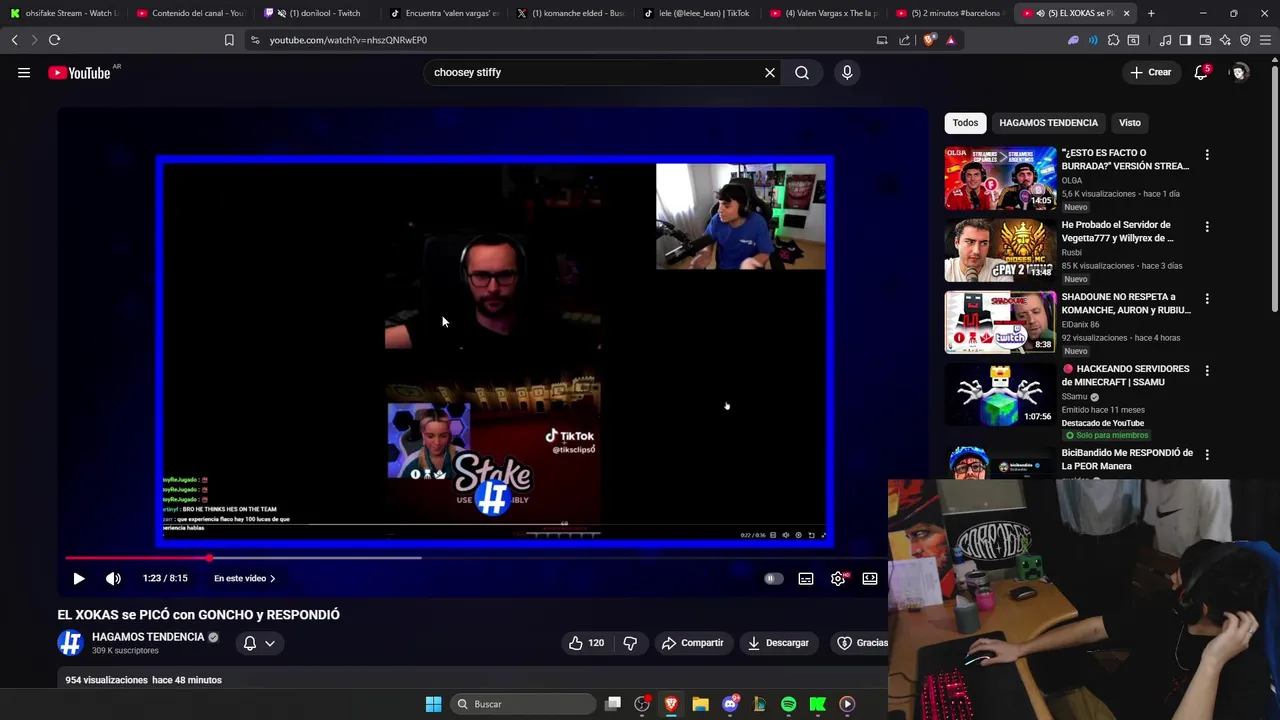The height and width of the screenshot is (720, 1280).
Task: Open OBS Studio from the taskbar
Action: (642, 704)
